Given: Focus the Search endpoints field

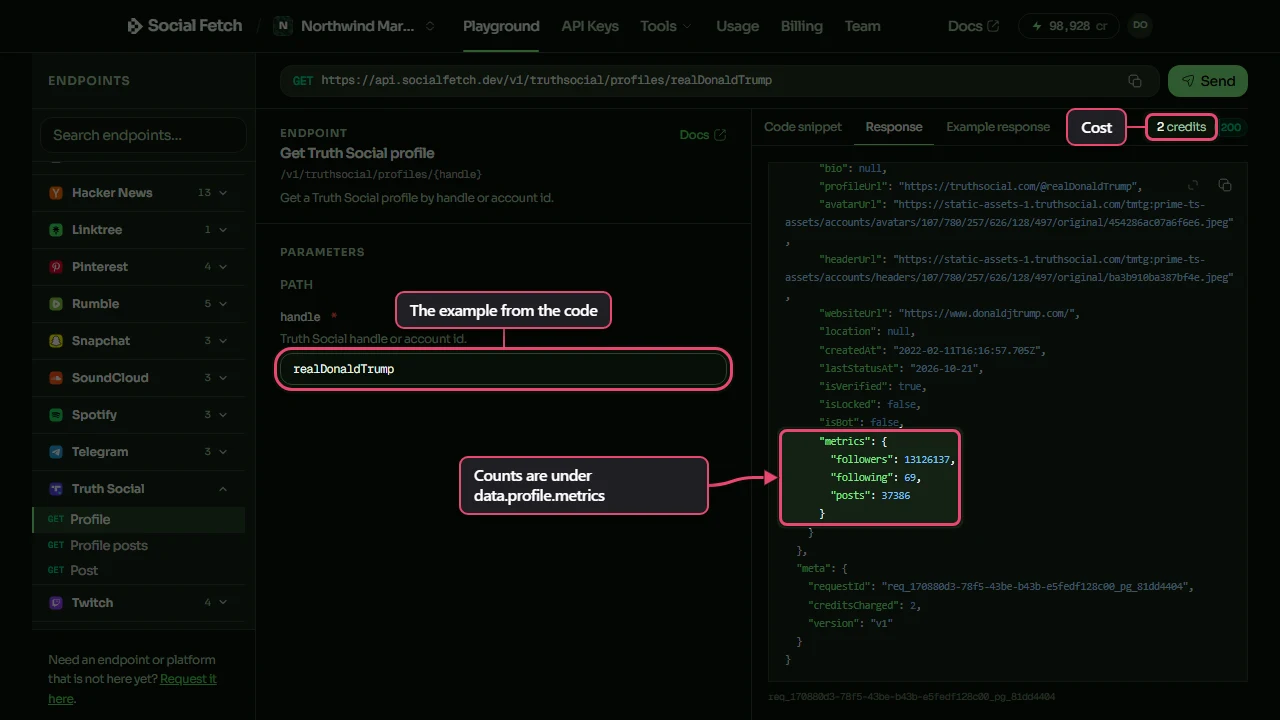Looking at the screenshot, I should 143,135.
